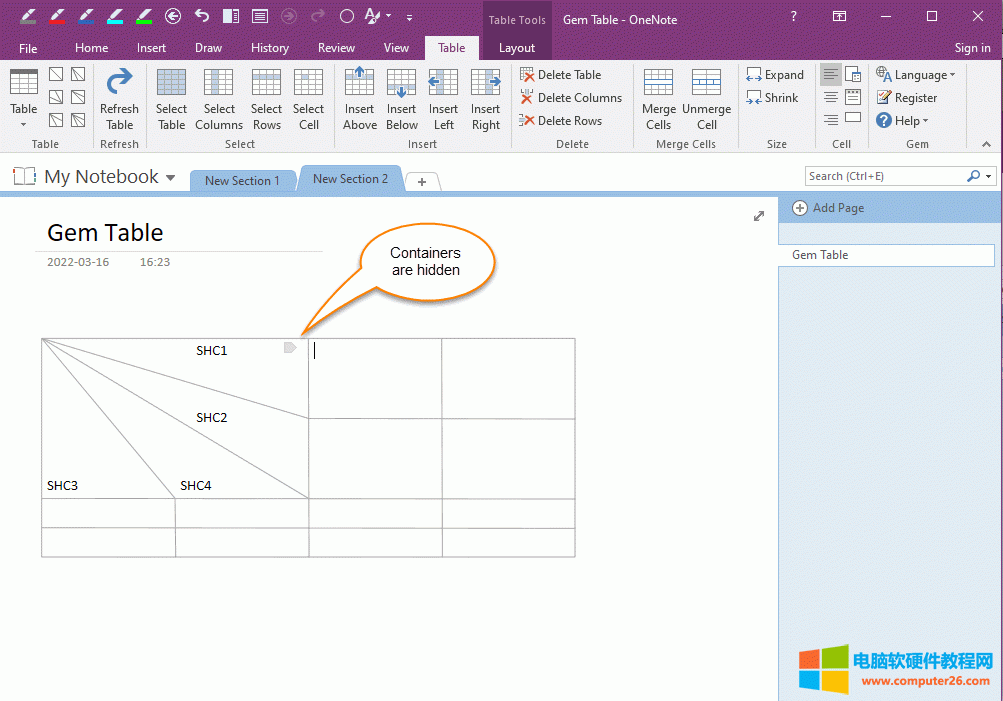
Task: Click the Refresh Table icon
Action: [x=119, y=98]
